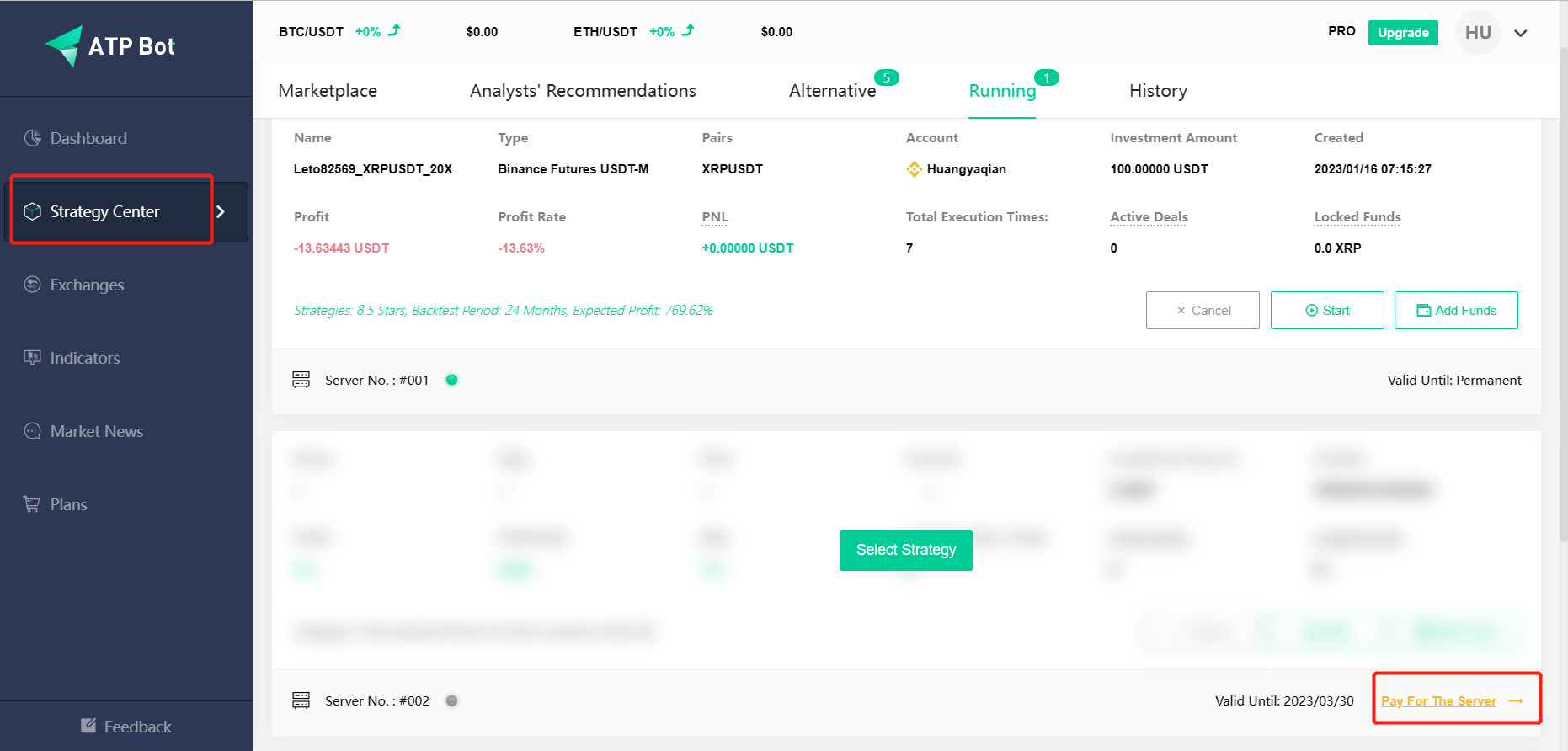1568x751 pixels.
Task: Click the Select Strategy button
Action: point(906,551)
